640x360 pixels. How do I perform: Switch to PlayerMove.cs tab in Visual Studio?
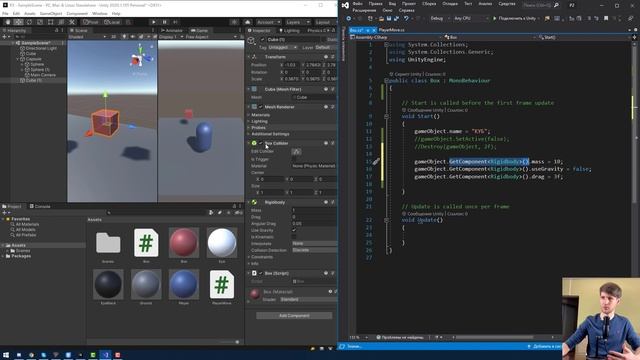tap(391, 30)
